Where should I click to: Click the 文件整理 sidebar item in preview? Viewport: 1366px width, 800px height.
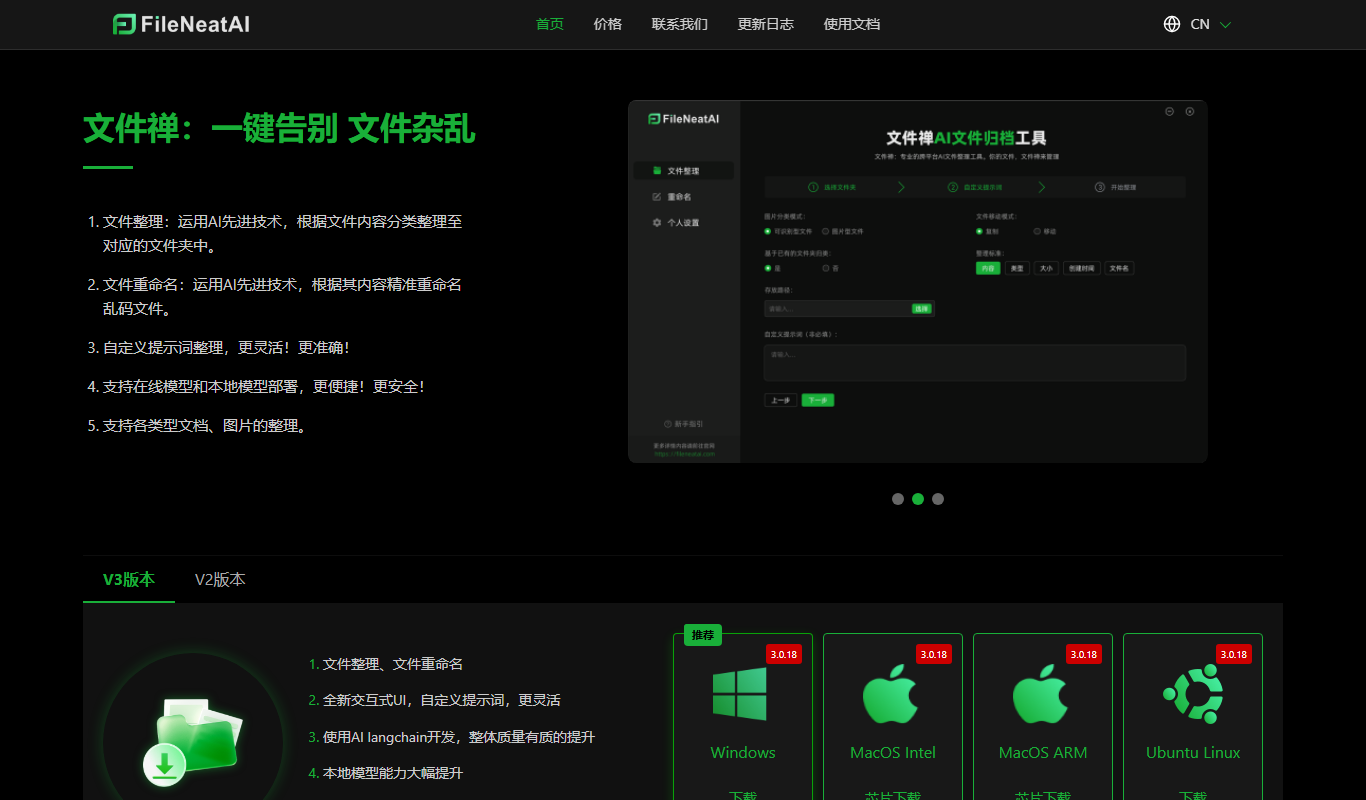point(684,171)
